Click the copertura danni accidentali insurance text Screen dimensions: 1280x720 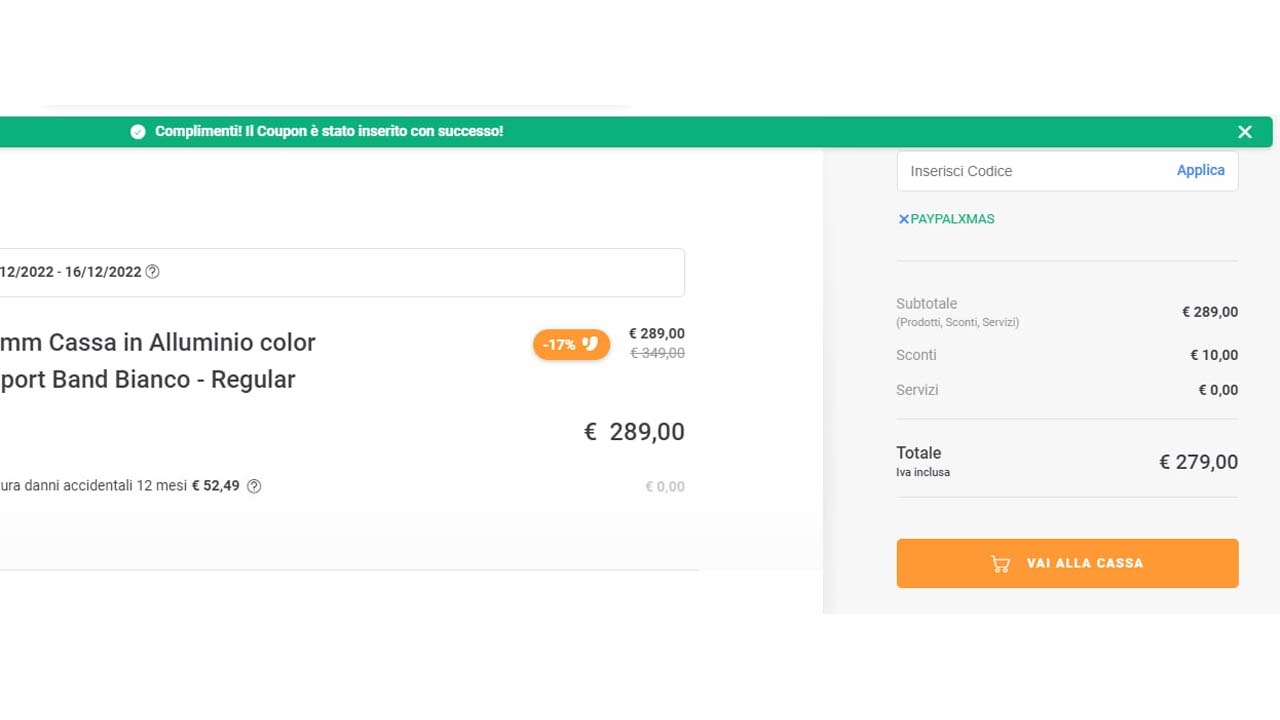click(x=110, y=485)
